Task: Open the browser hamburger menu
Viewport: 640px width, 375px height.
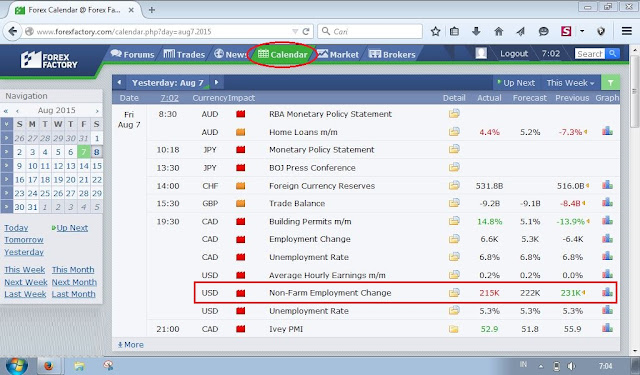Action: tap(627, 31)
